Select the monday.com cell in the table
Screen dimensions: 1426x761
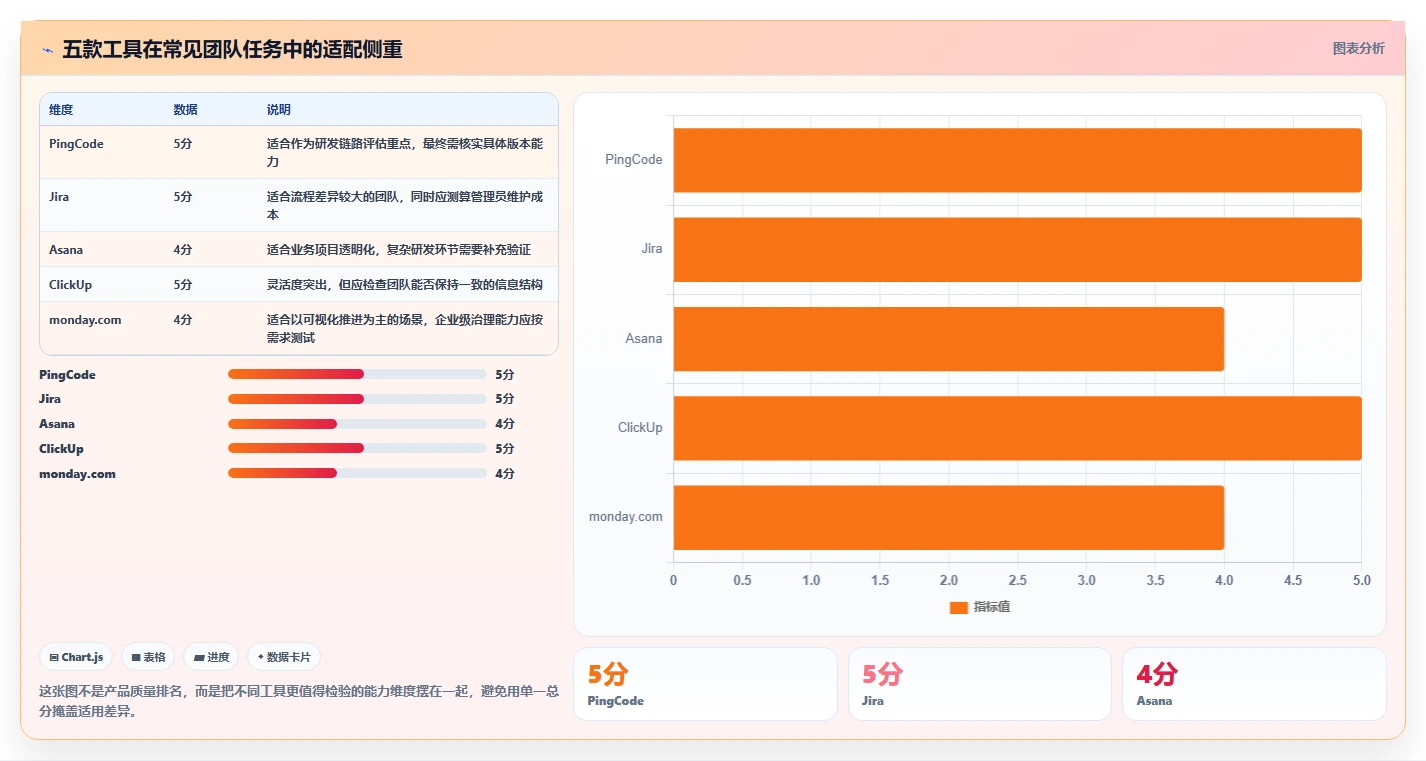[85, 320]
